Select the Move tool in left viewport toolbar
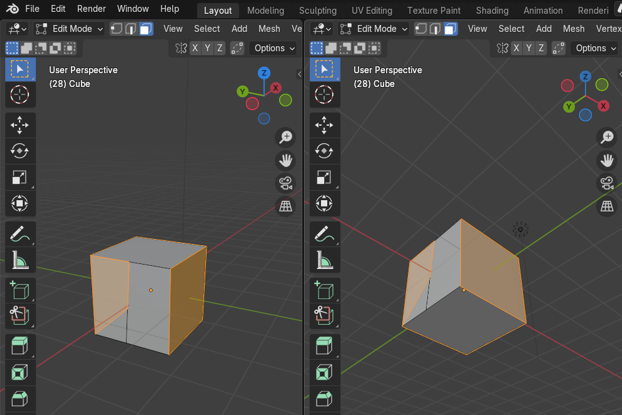The image size is (622, 415). (21, 124)
